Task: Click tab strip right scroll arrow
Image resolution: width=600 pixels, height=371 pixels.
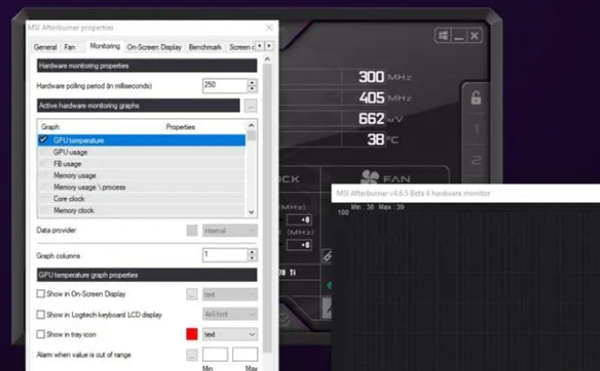Action: 269,46
